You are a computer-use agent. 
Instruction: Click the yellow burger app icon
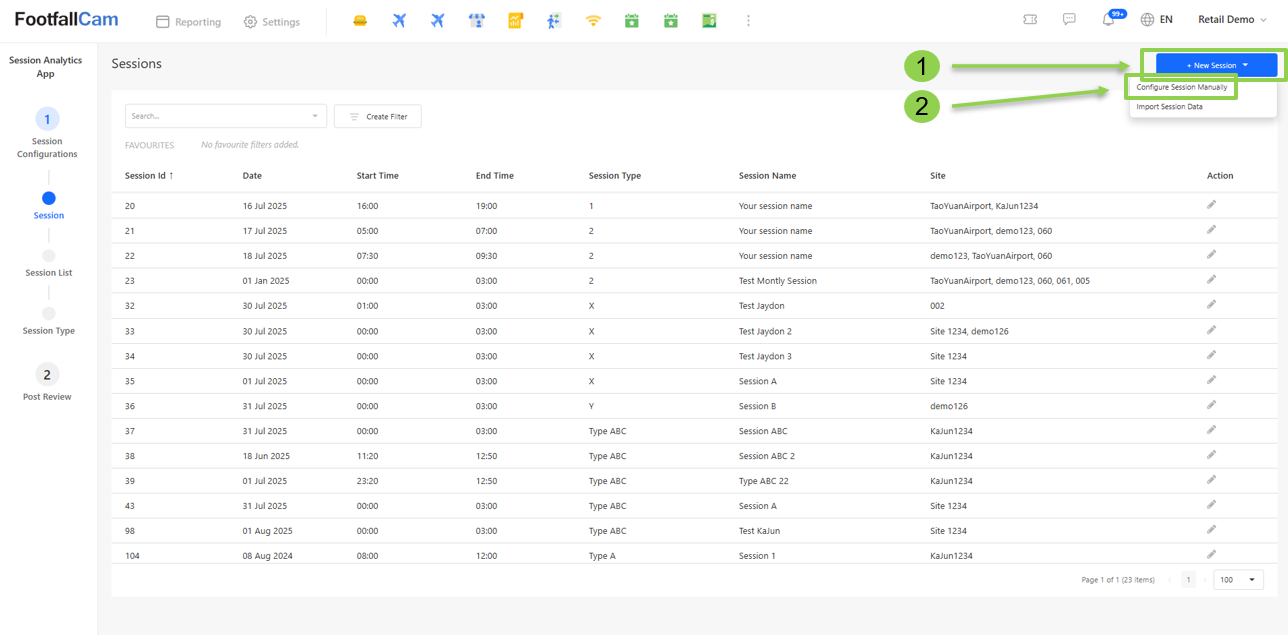360,21
